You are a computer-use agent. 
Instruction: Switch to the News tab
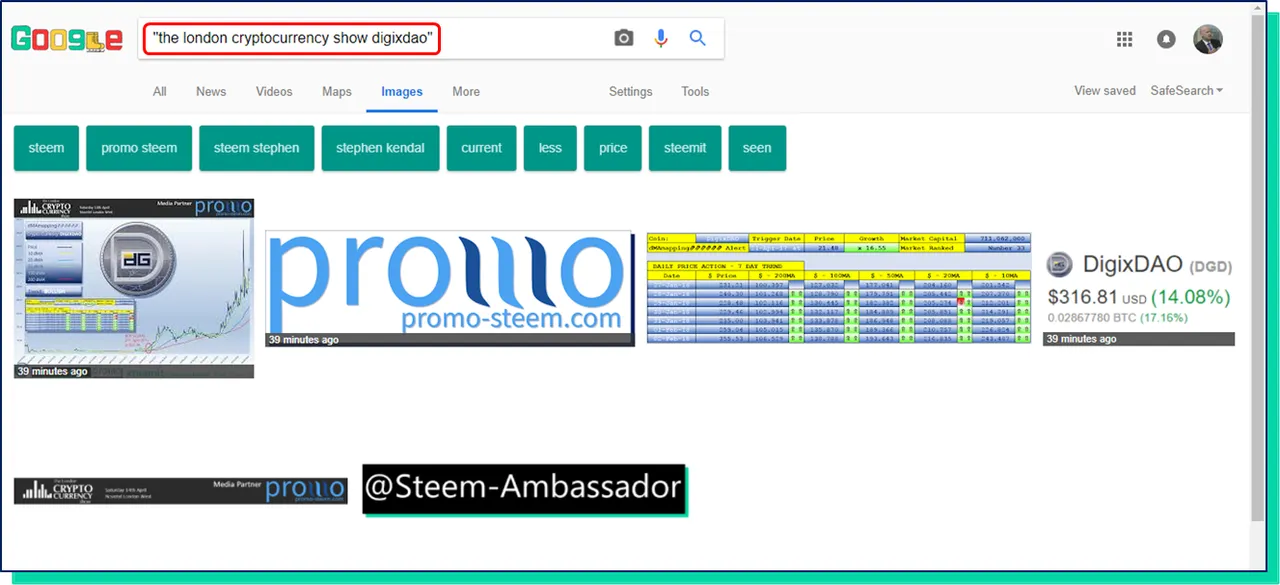pos(211,91)
